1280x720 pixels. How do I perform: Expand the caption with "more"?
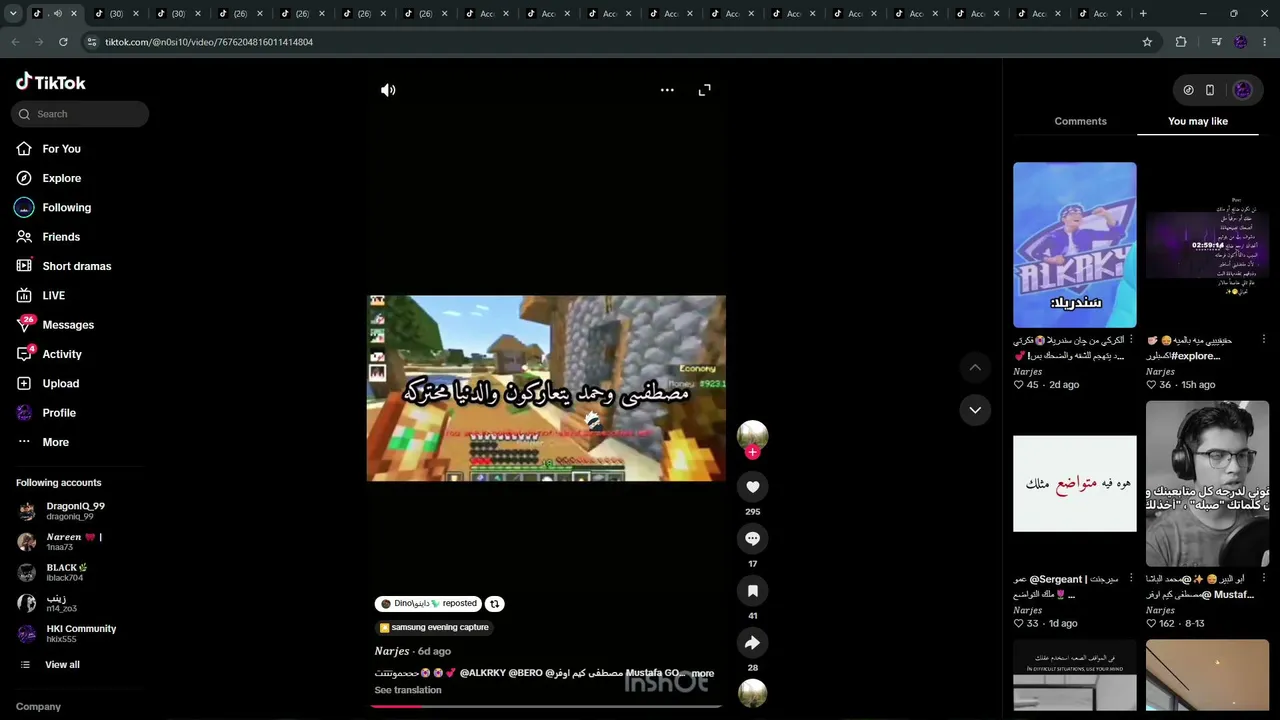[703, 674]
